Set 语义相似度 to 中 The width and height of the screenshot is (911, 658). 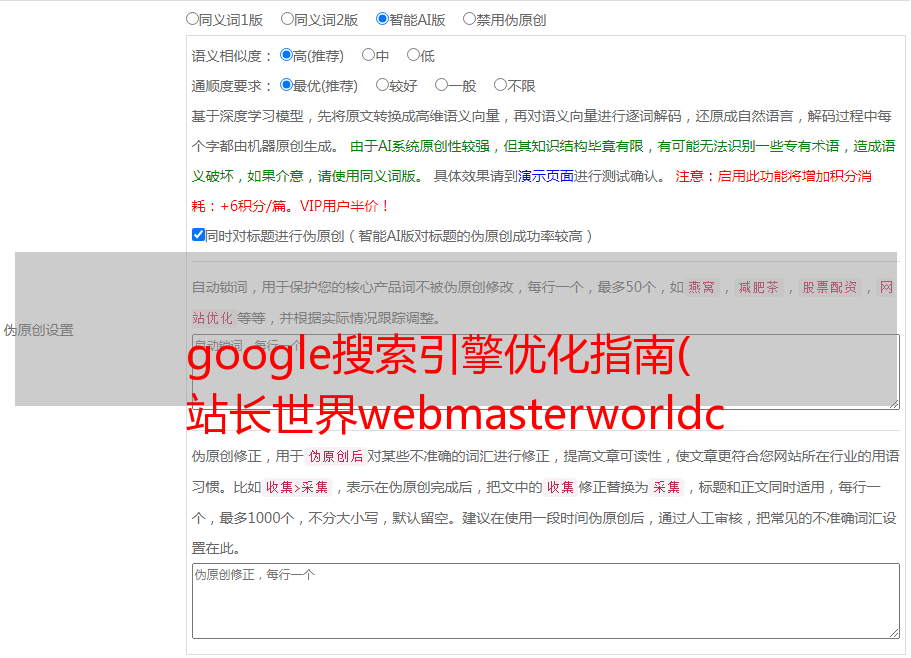click(368, 55)
